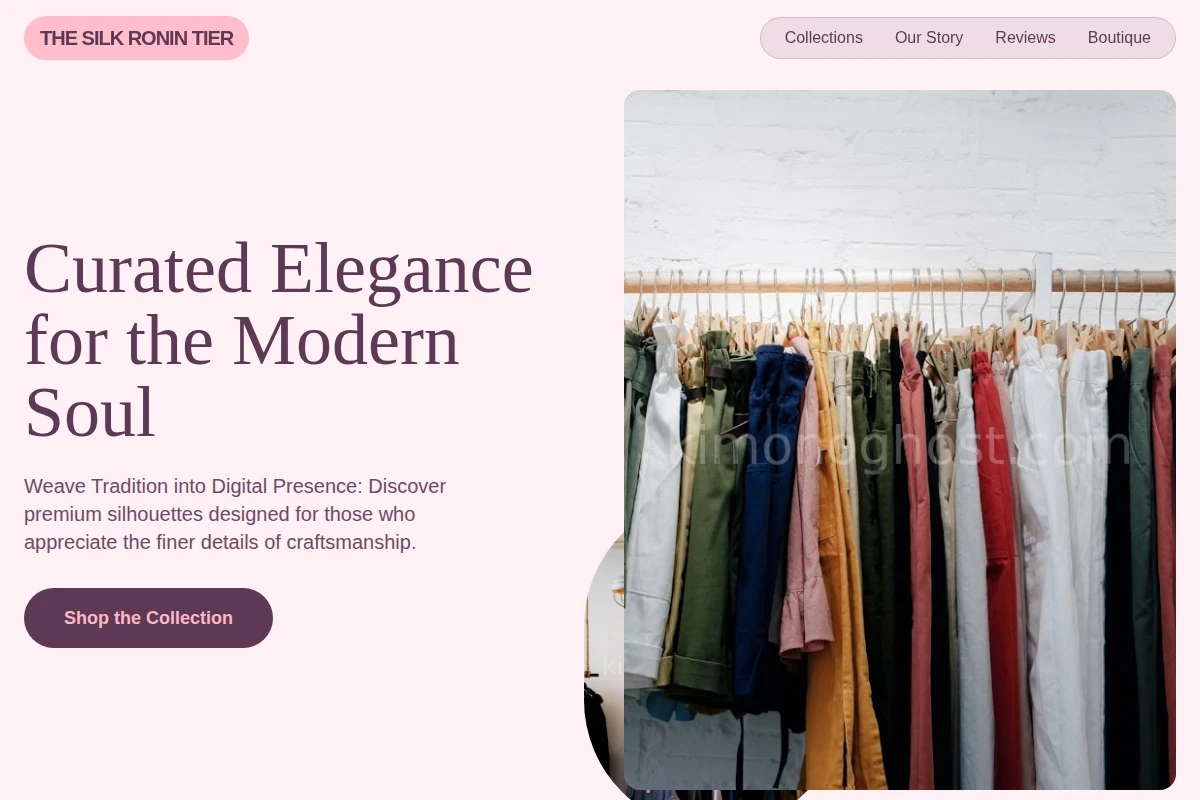Click The Silk Ronin Tier logo
Viewport: 1200px width, 800px height.
point(136,38)
